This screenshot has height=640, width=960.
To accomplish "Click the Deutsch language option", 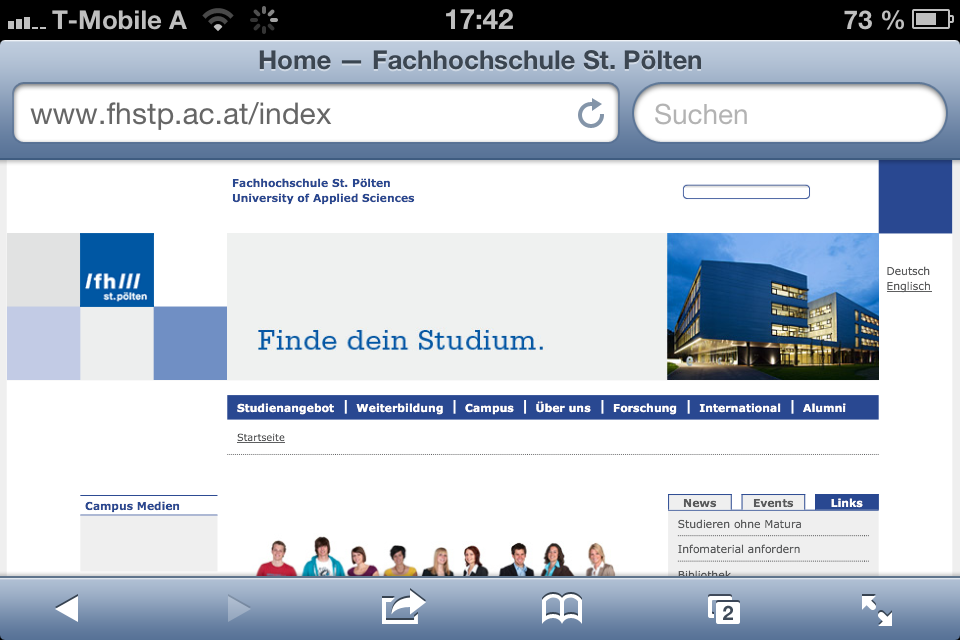I will pyautogui.click(x=908, y=271).
